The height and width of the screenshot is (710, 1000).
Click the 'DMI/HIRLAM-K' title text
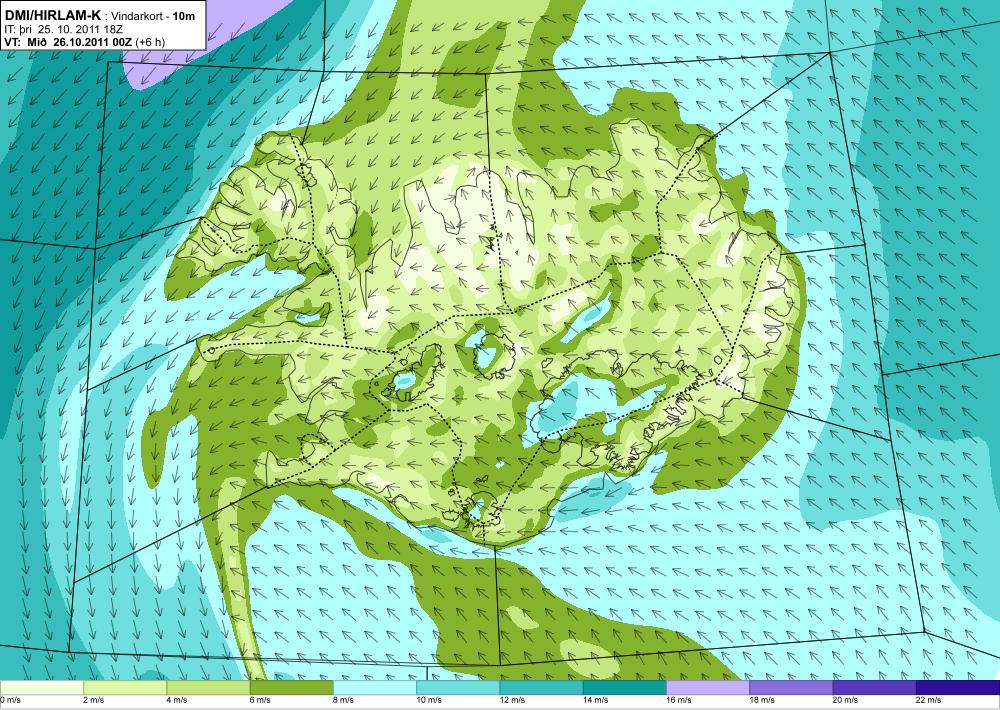52,15
